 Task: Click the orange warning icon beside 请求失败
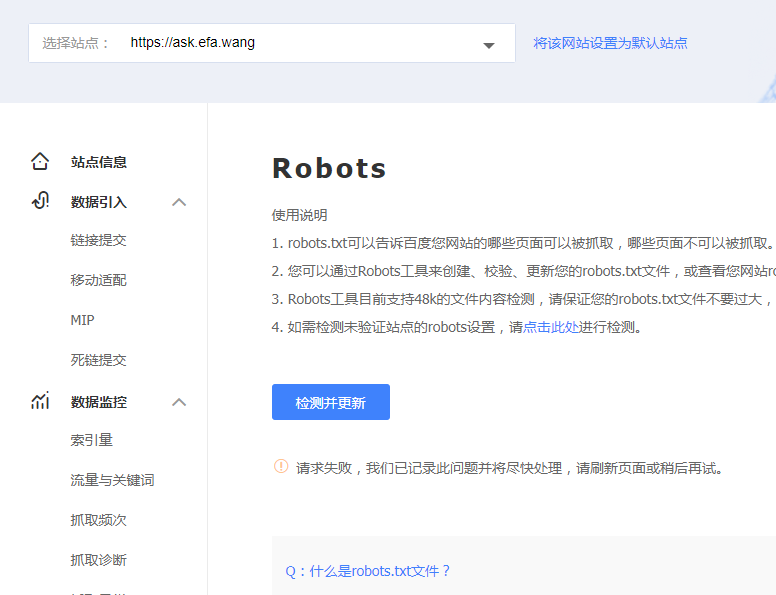click(281, 466)
